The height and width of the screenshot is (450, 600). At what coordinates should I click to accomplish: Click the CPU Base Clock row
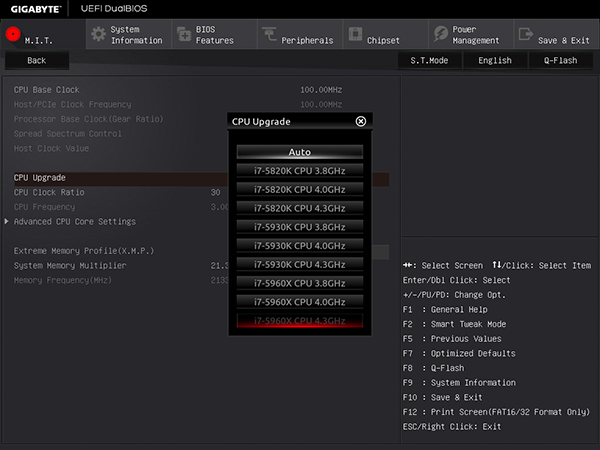[x=47, y=90]
